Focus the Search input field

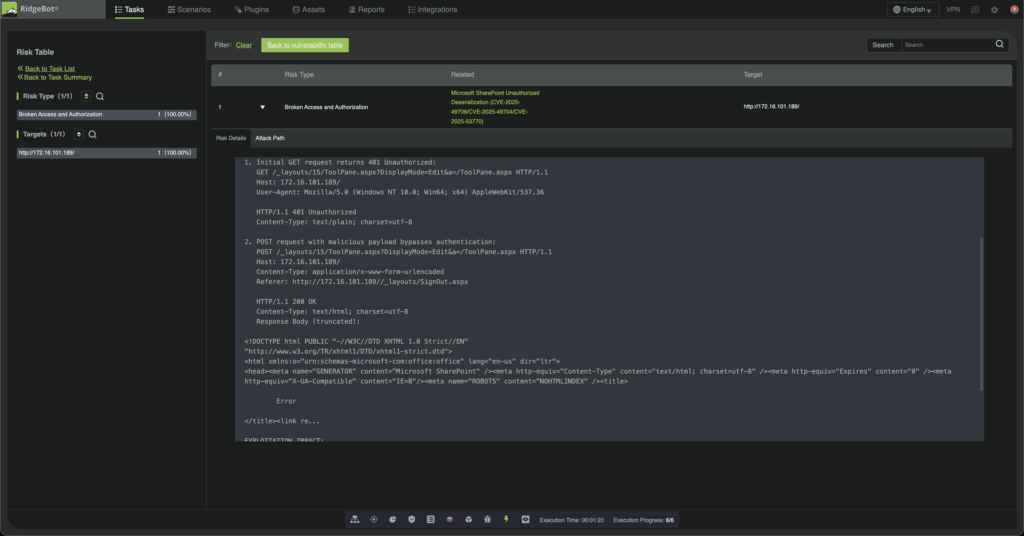click(x=947, y=45)
